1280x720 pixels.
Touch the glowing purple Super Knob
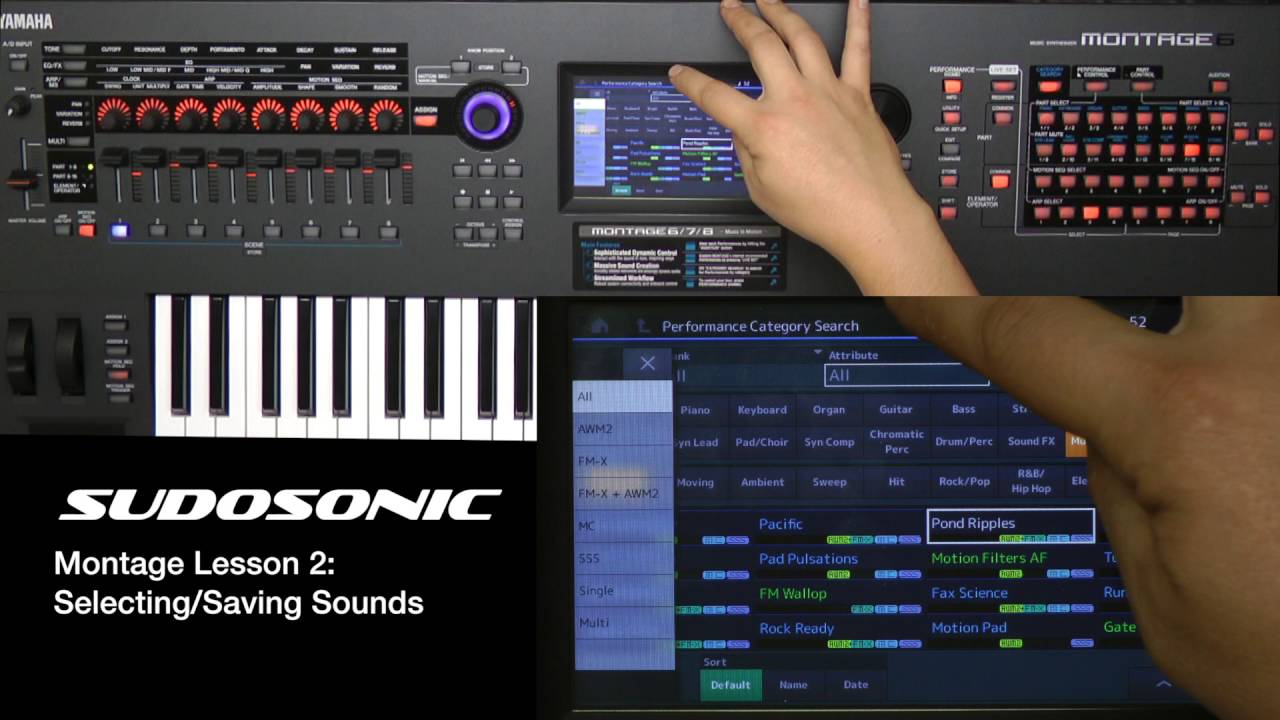[x=486, y=117]
